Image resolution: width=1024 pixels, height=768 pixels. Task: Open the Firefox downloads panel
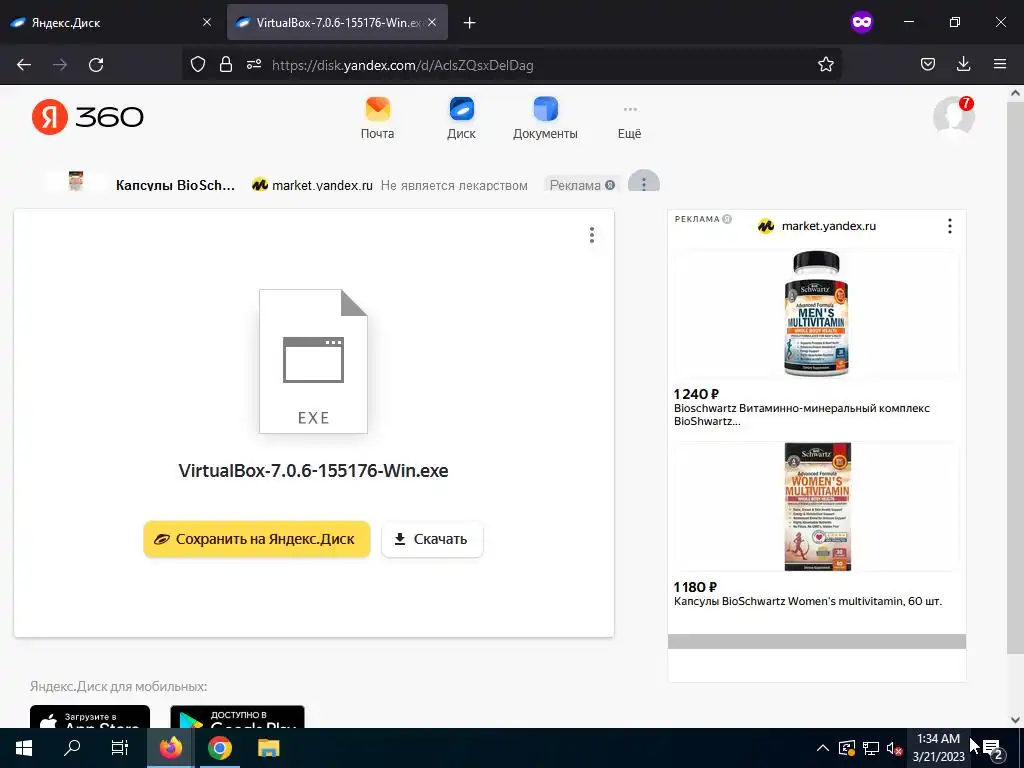963,65
